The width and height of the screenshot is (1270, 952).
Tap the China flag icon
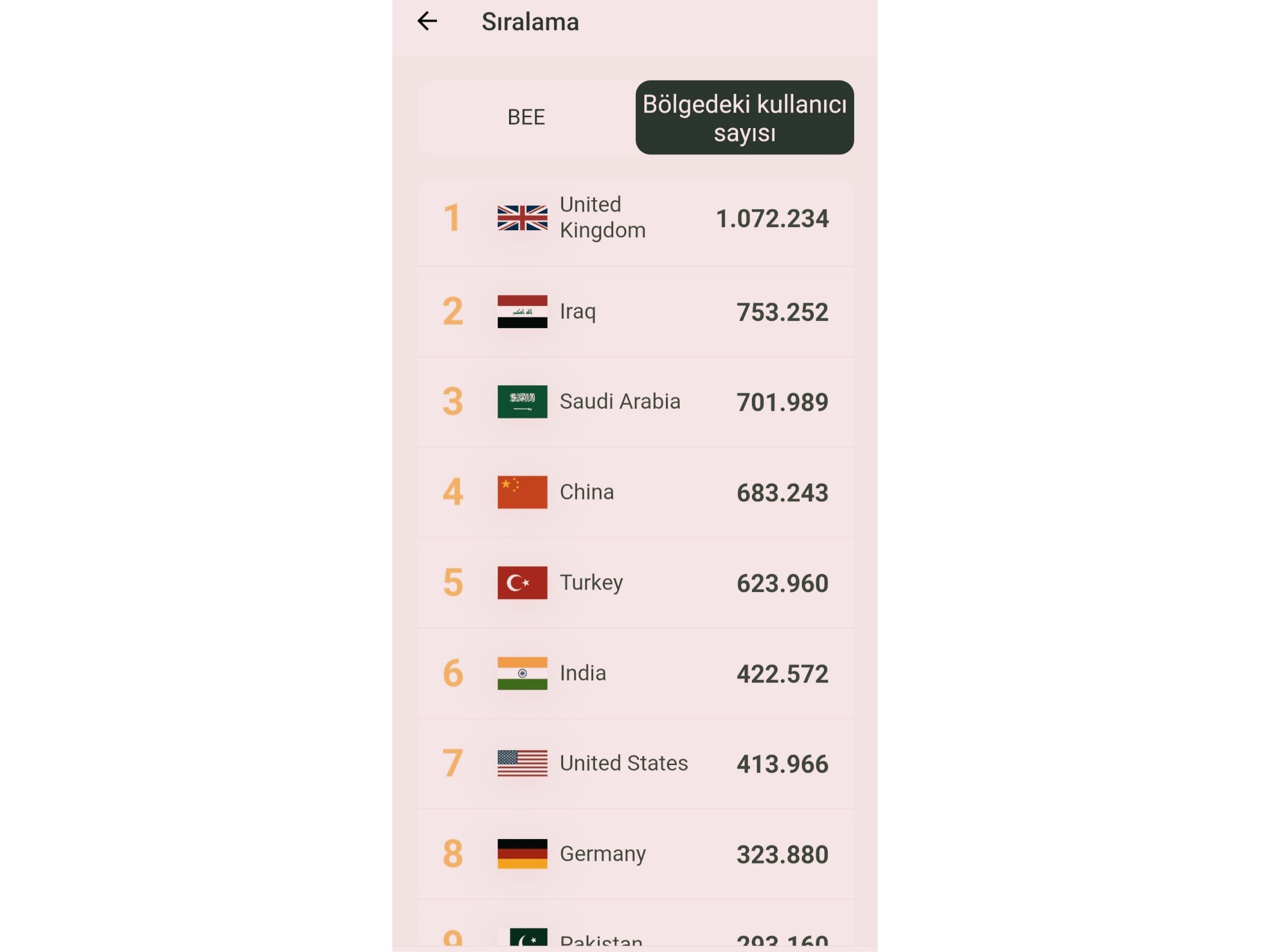point(522,492)
